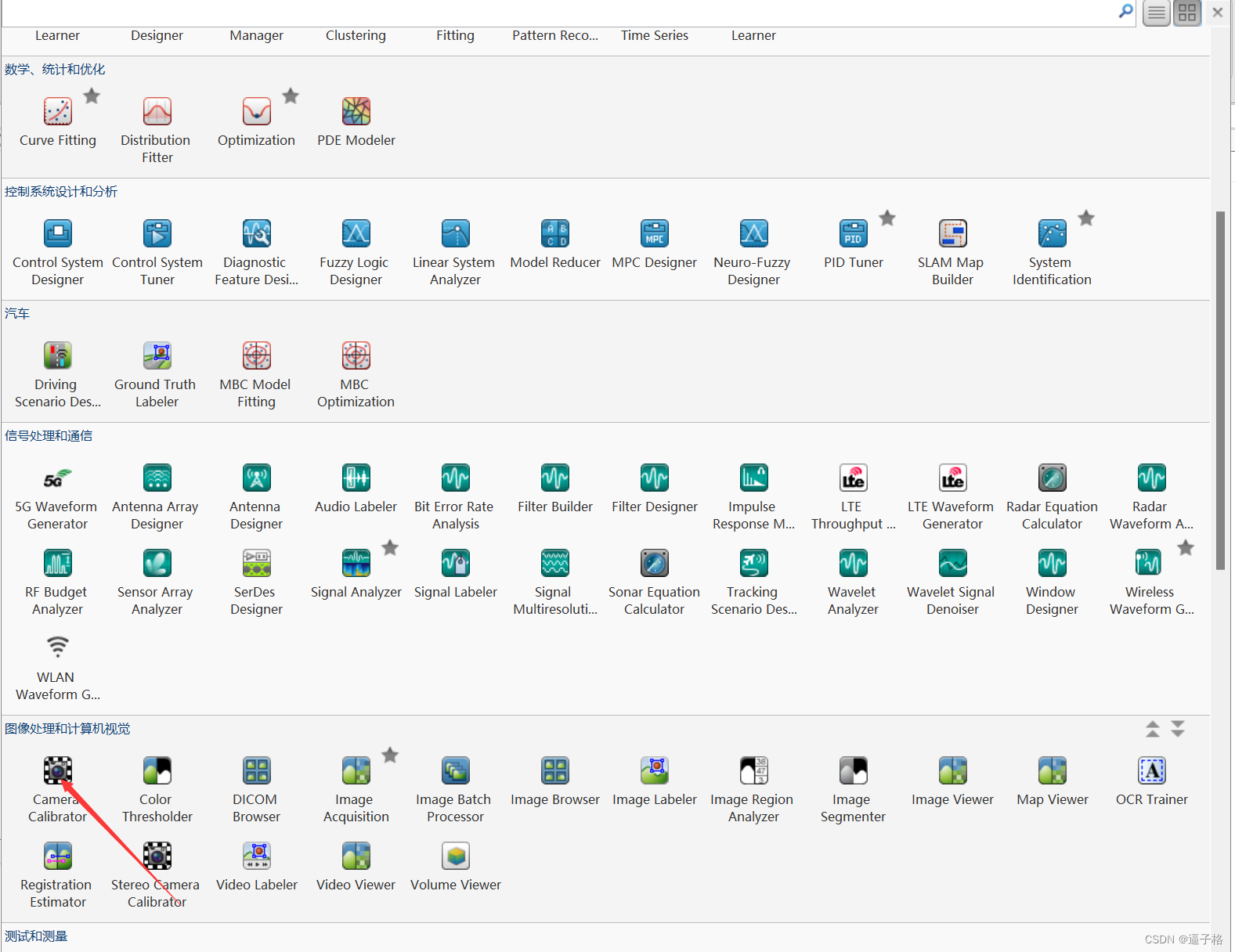Click the 图像处理和计算机视觉 category header

click(67, 729)
